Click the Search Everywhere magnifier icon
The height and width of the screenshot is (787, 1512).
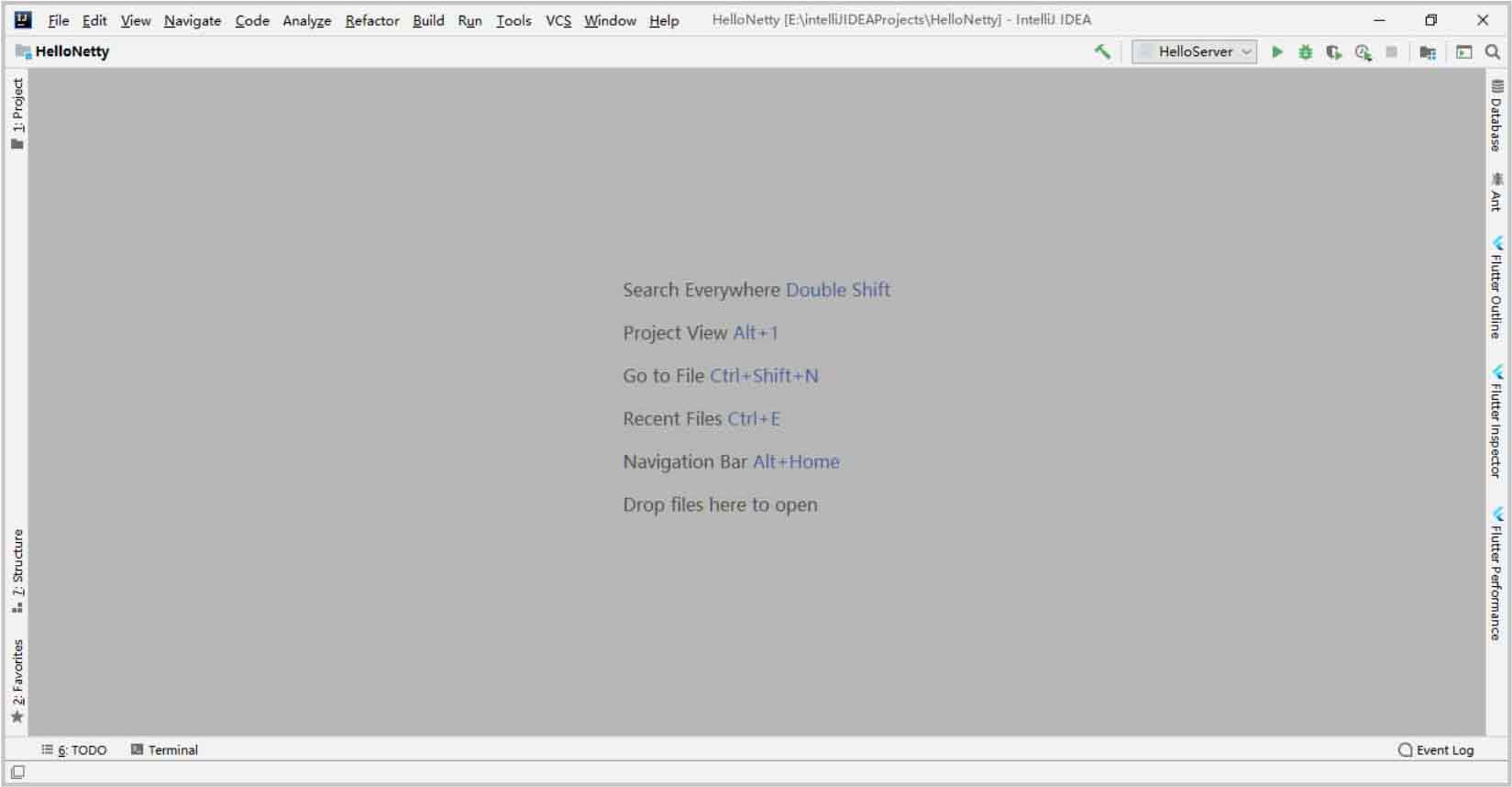tap(1493, 52)
